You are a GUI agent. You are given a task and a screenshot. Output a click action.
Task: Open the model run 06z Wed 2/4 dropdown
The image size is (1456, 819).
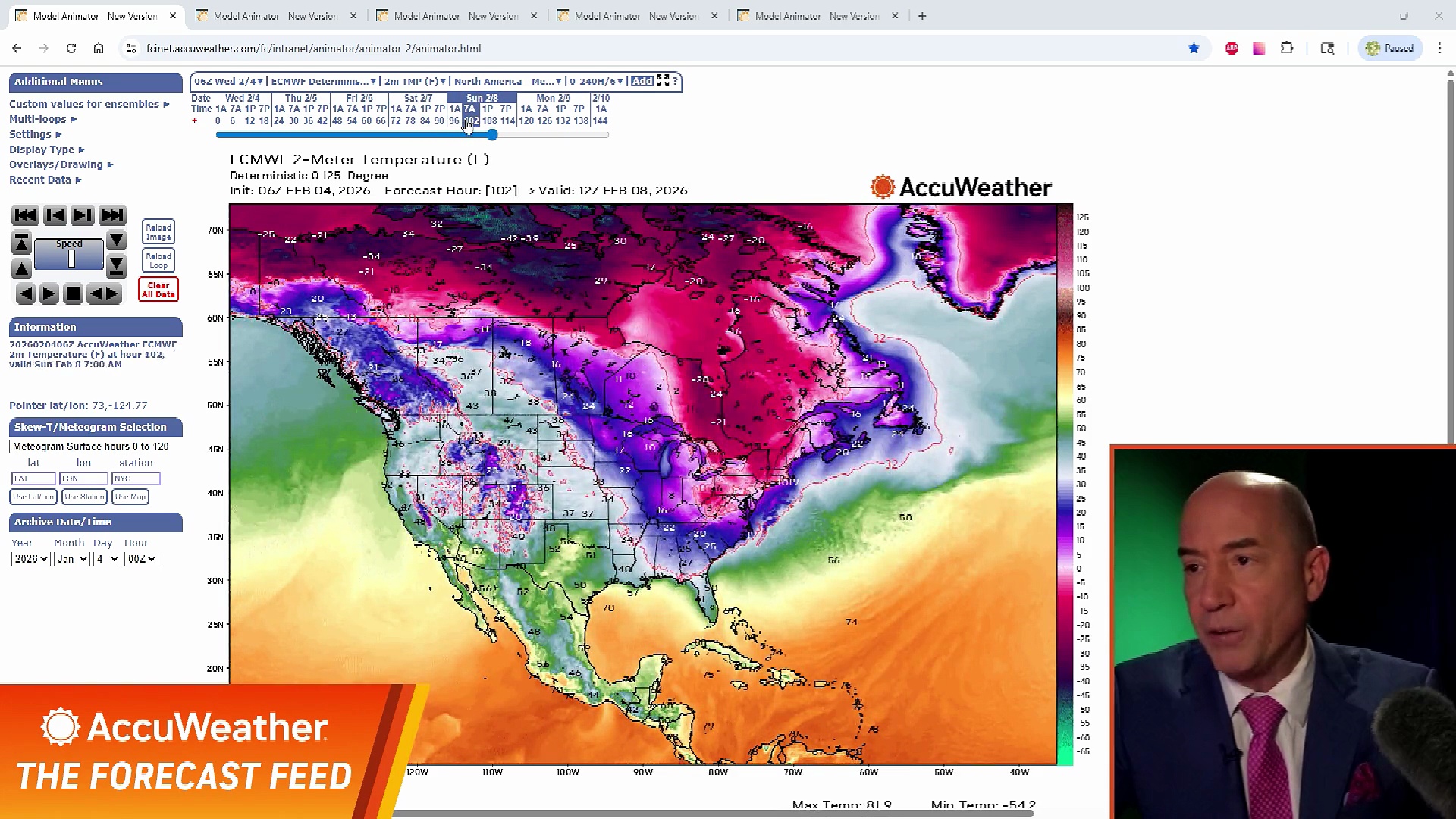point(228,81)
